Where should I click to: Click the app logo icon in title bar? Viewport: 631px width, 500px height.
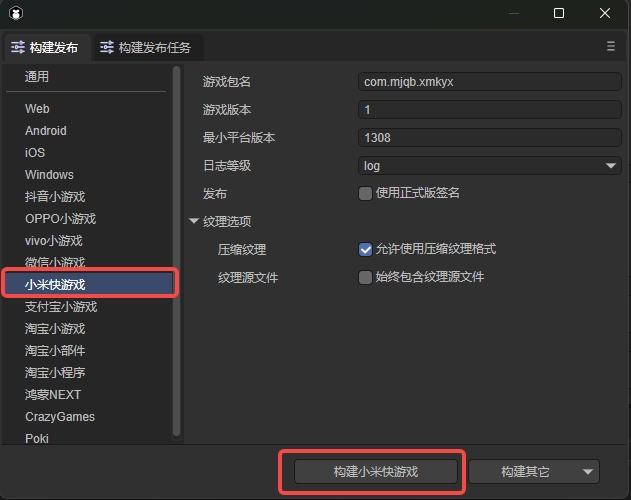point(16,13)
